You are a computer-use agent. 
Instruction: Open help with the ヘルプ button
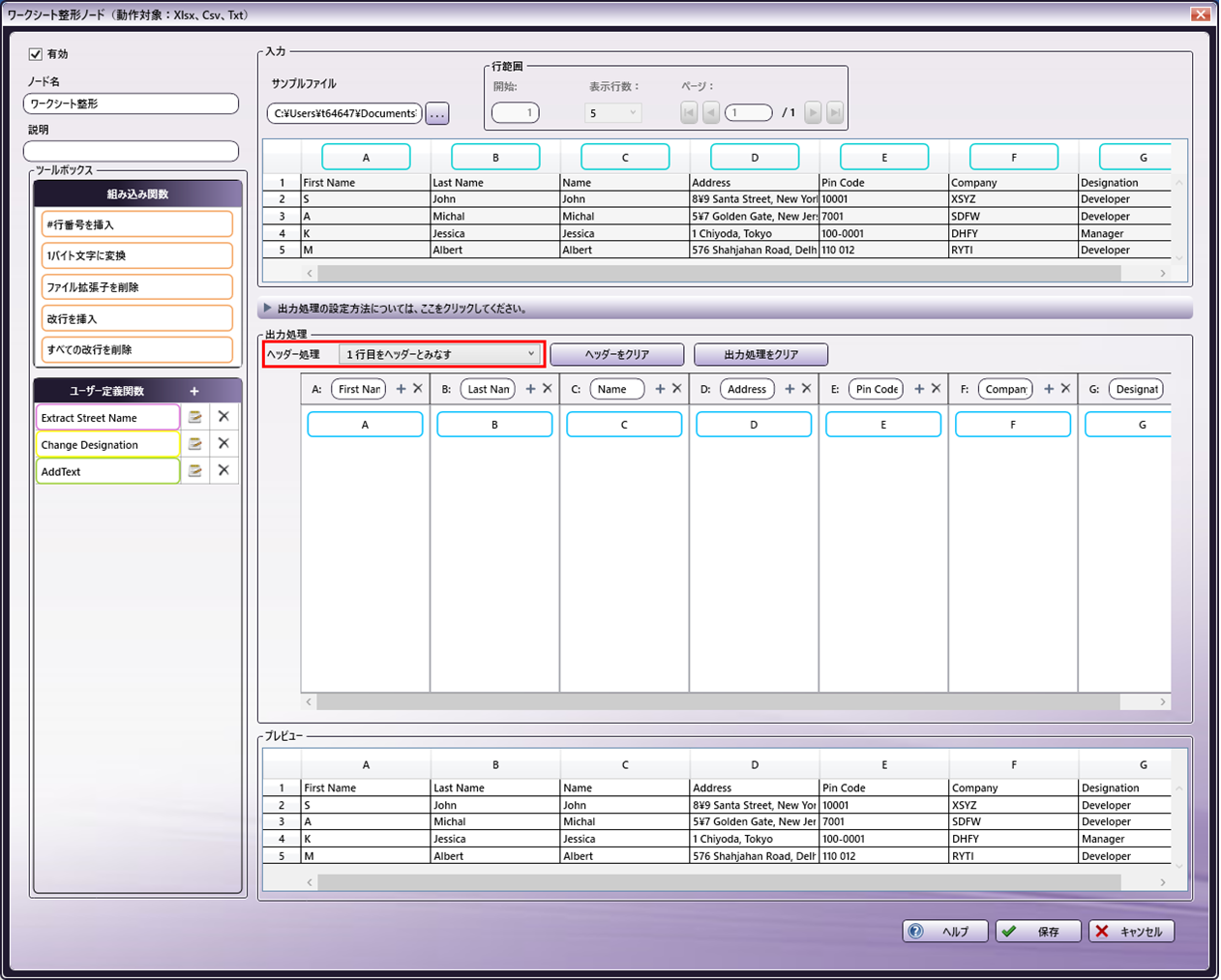tap(946, 932)
